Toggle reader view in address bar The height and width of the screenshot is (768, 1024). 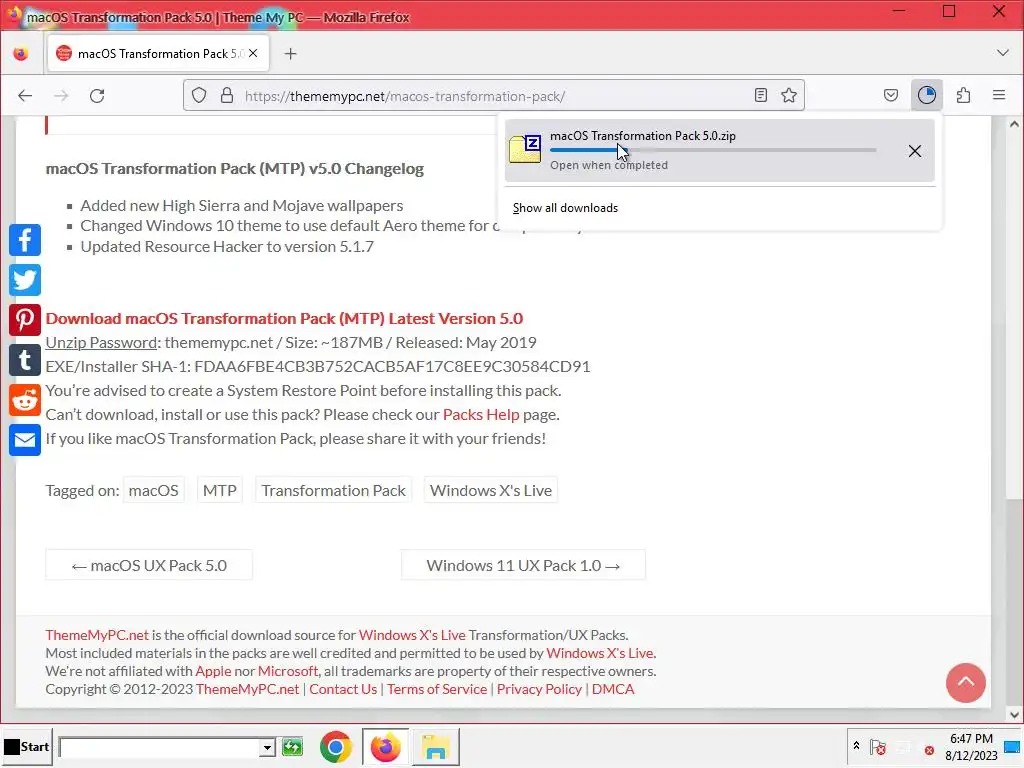coord(761,95)
